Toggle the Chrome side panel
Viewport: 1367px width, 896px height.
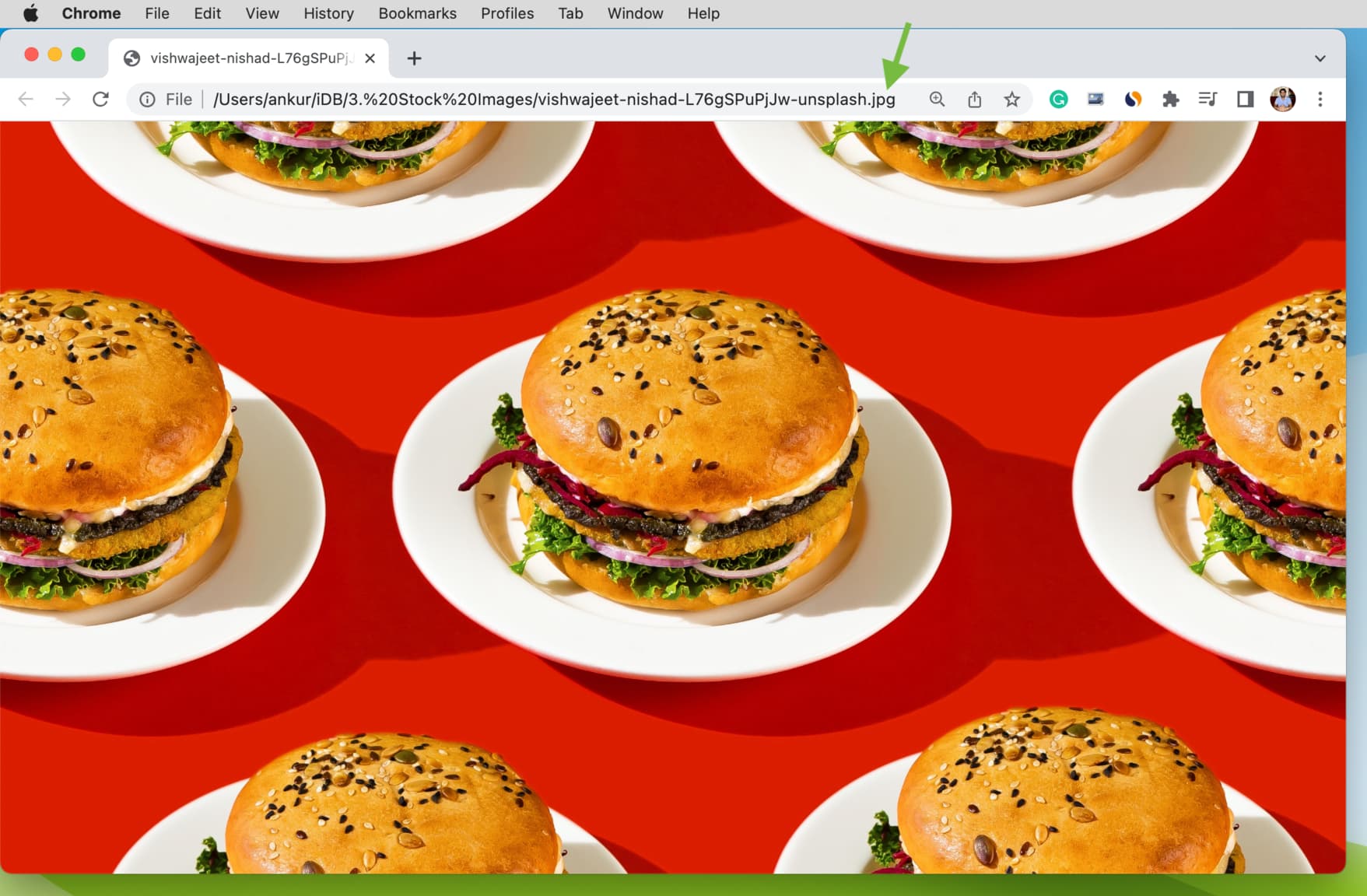(x=1245, y=100)
